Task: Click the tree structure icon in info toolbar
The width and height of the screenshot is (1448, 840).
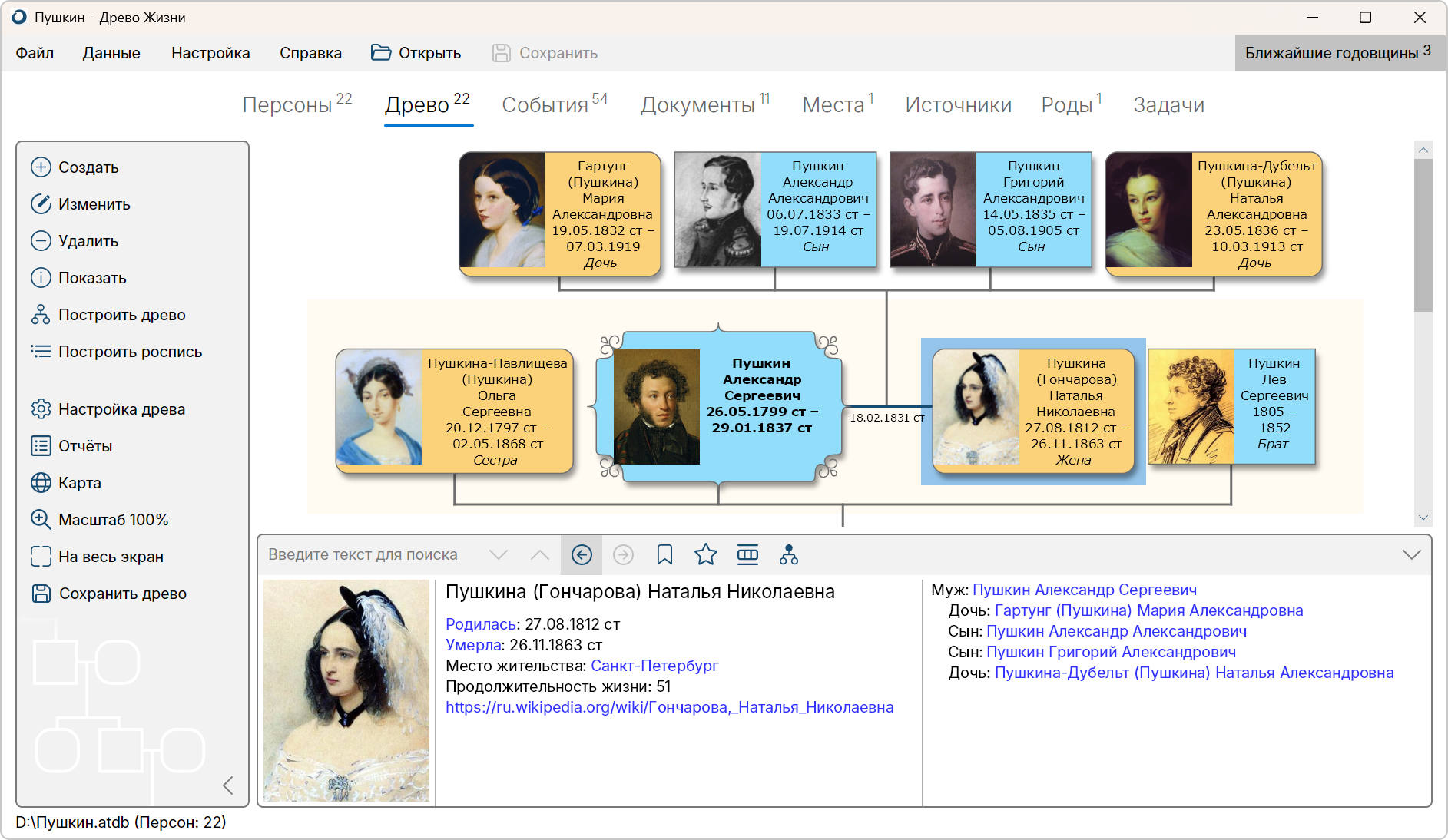Action: (x=788, y=555)
